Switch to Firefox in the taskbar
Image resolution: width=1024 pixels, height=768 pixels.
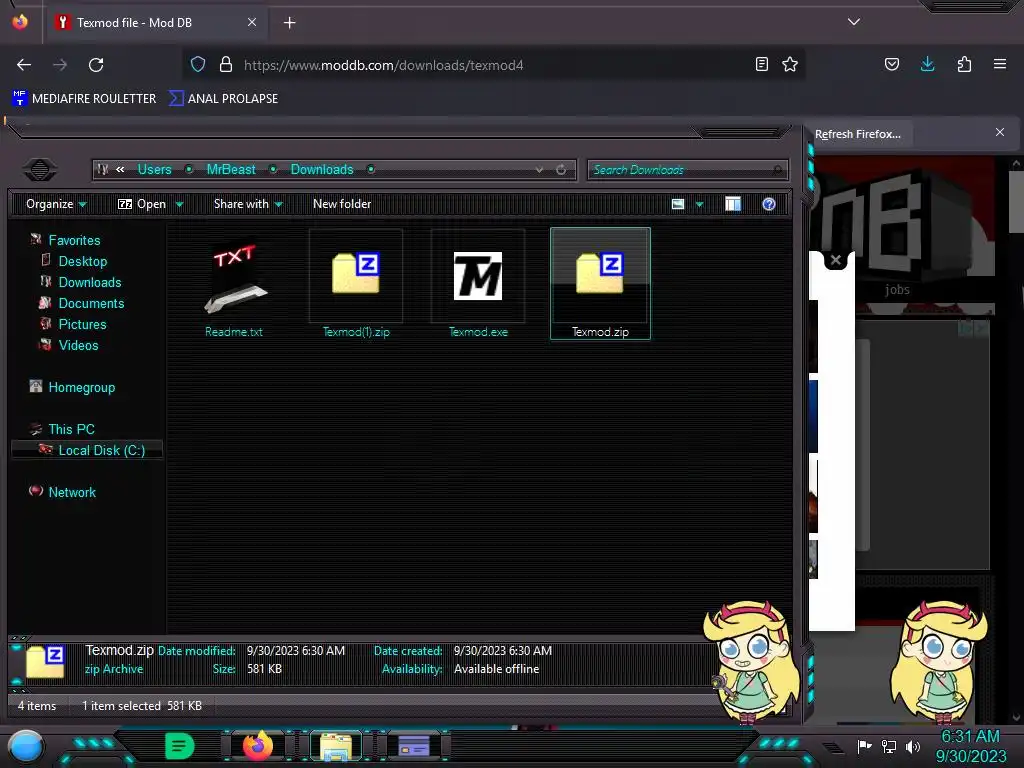tap(257, 745)
